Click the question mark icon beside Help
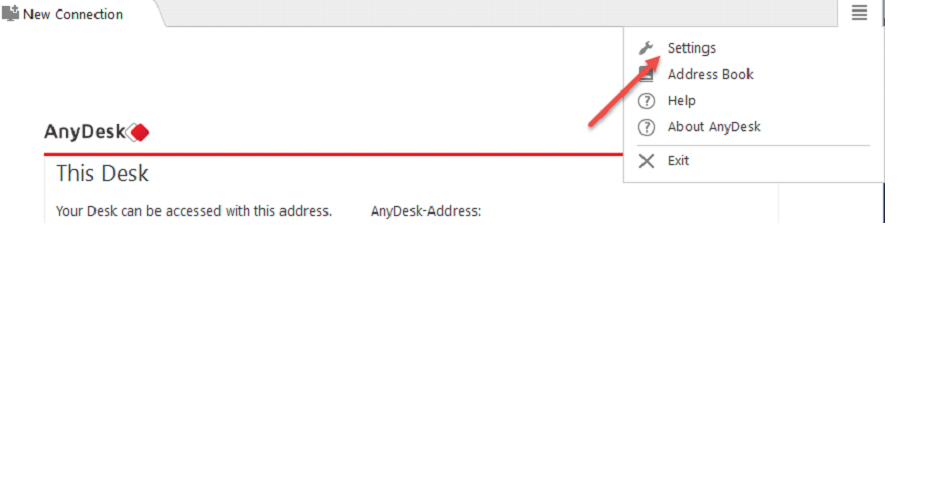Screen dimensions: 945x500 tap(646, 101)
